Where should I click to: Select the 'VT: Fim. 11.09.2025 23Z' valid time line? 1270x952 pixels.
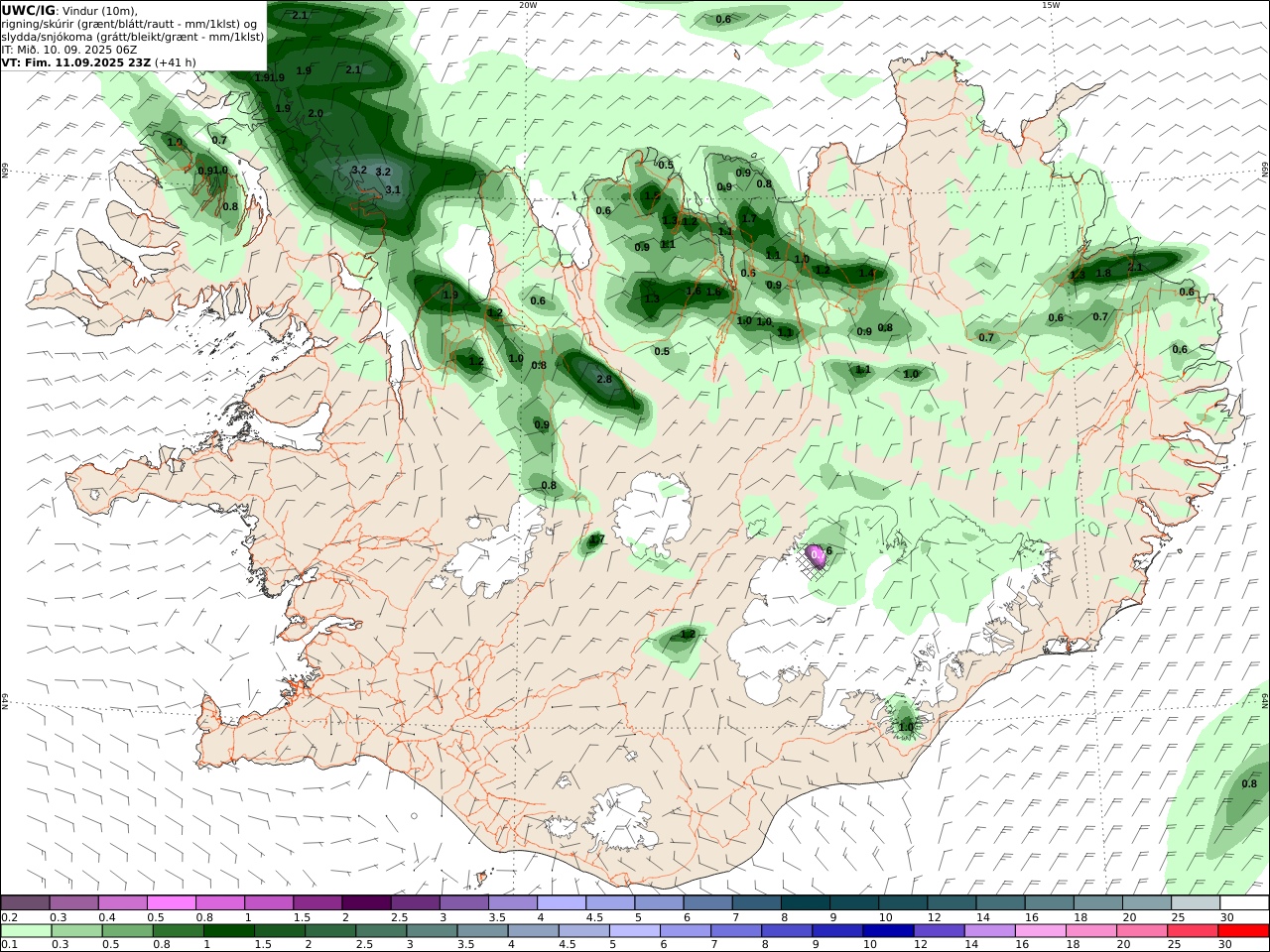(99, 62)
